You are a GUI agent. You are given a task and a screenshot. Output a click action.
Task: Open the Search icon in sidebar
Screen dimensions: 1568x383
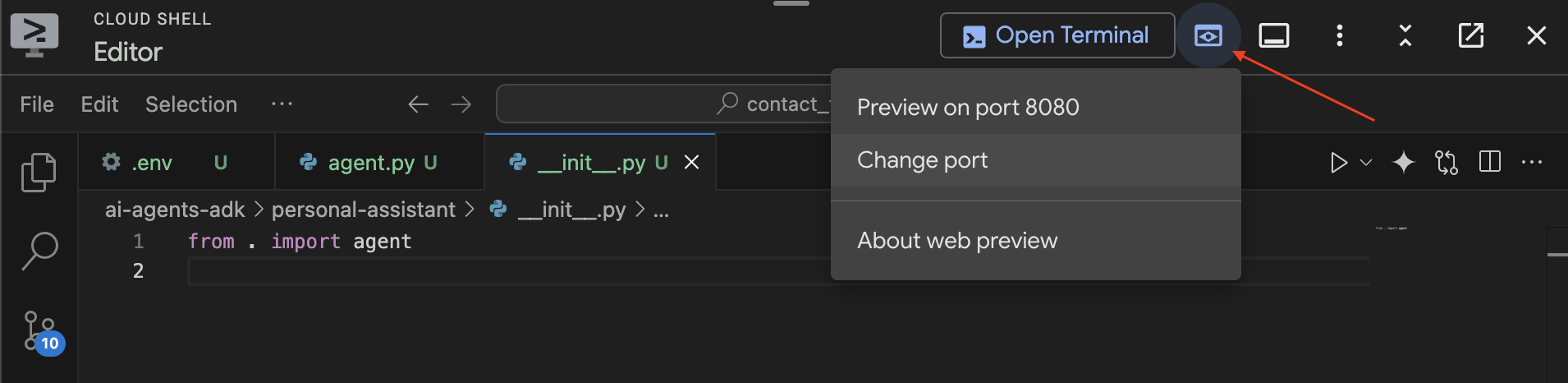39,251
